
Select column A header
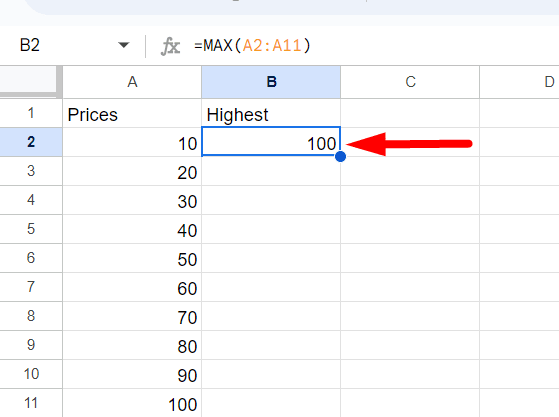coord(132,82)
